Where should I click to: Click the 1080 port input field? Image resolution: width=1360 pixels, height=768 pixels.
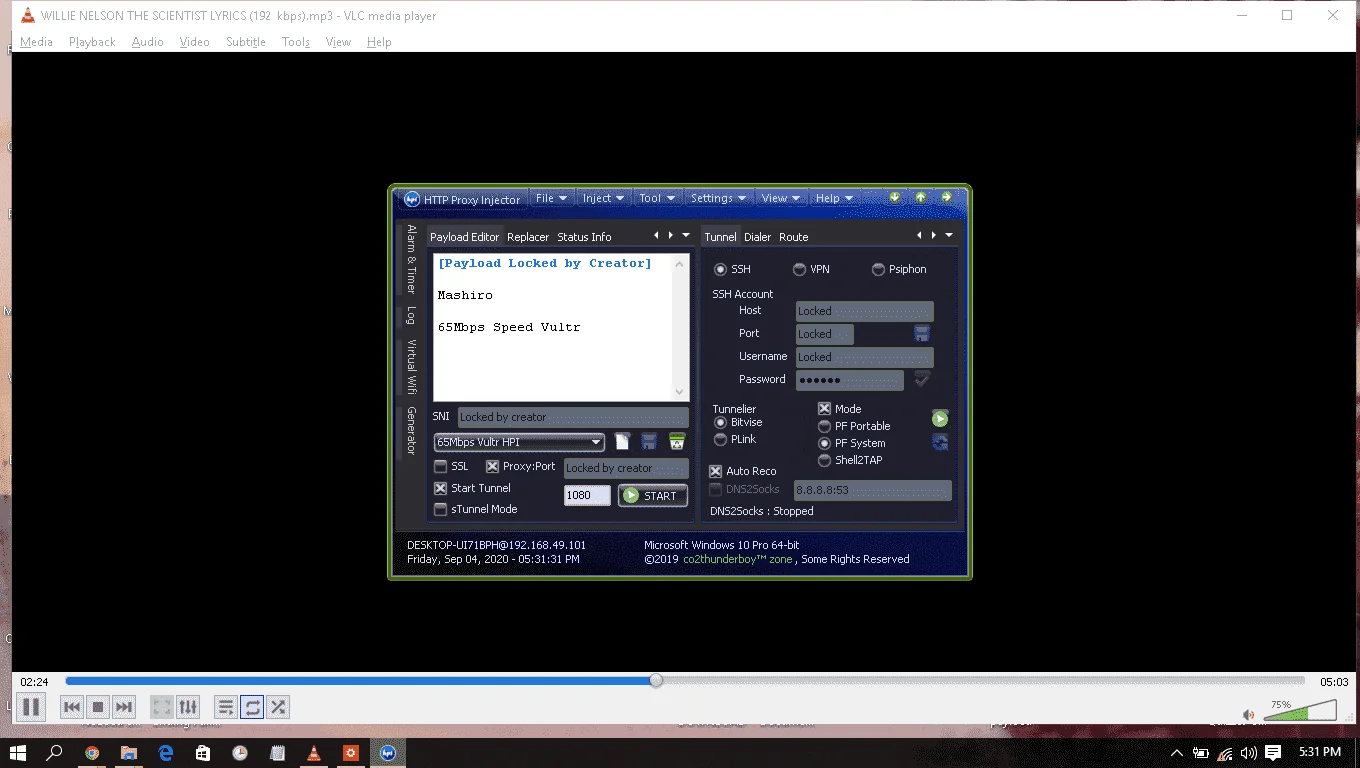click(x=587, y=495)
